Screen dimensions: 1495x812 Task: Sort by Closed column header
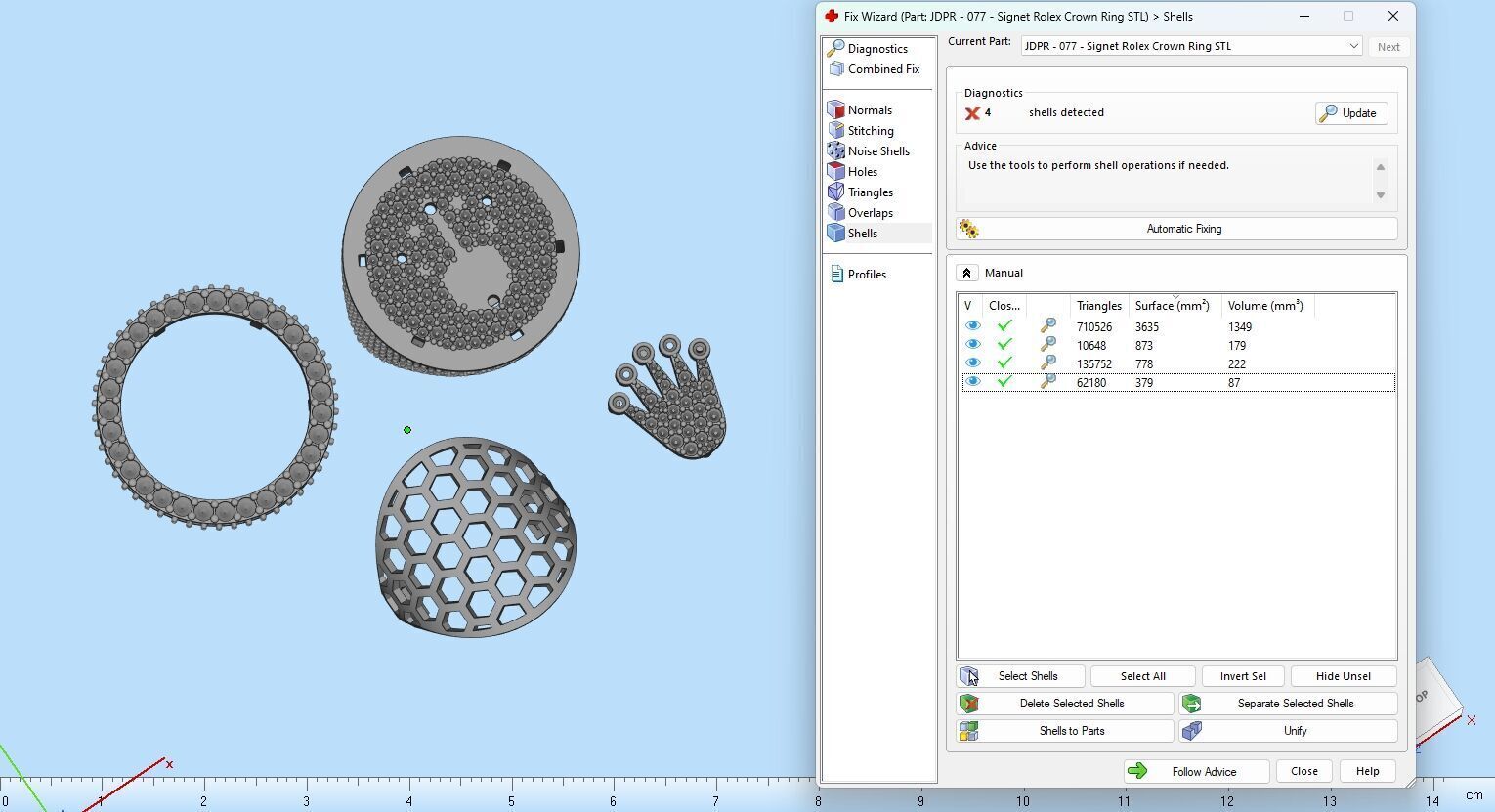1004,306
